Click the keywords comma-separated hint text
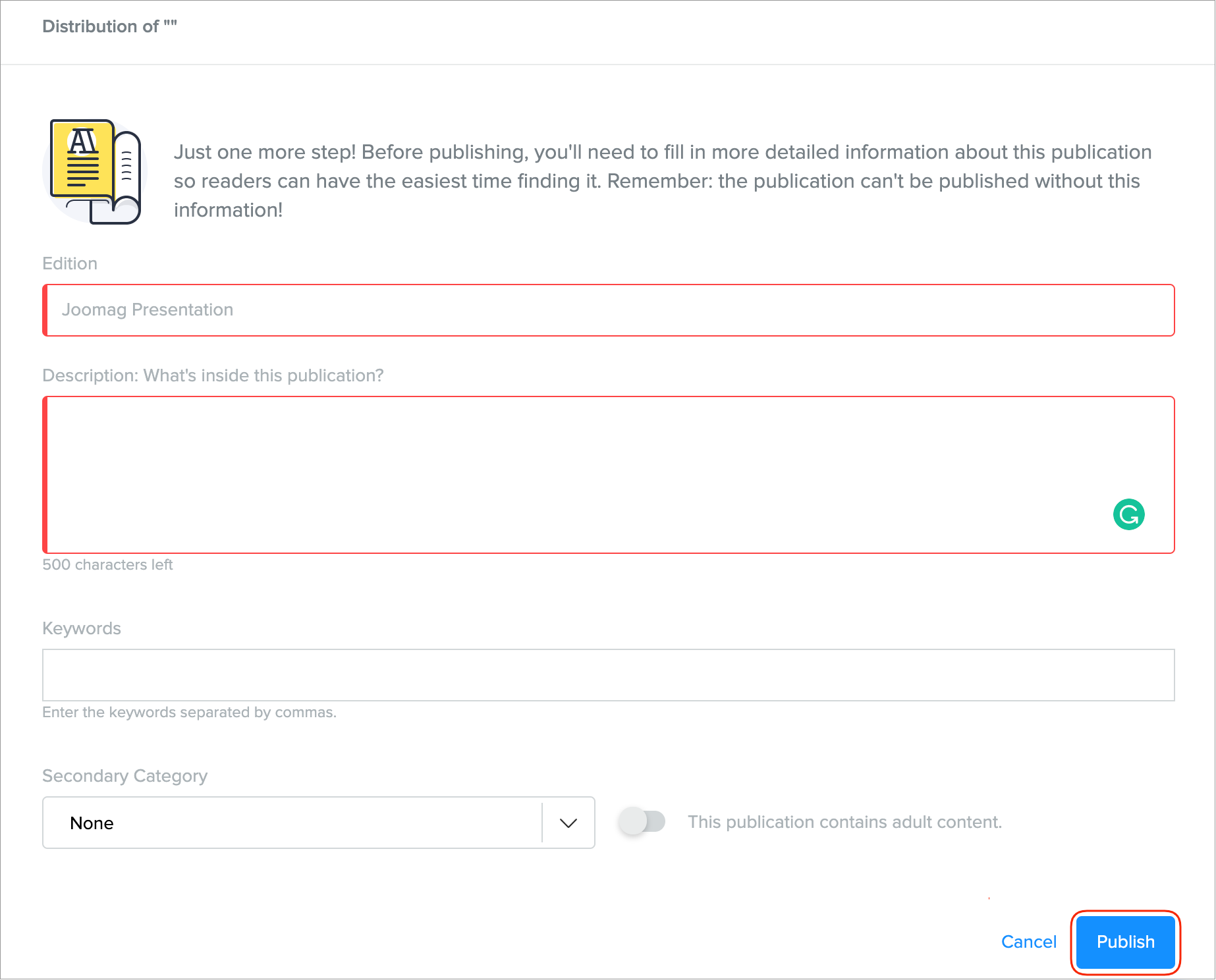The height and width of the screenshot is (980, 1216). click(x=189, y=712)
